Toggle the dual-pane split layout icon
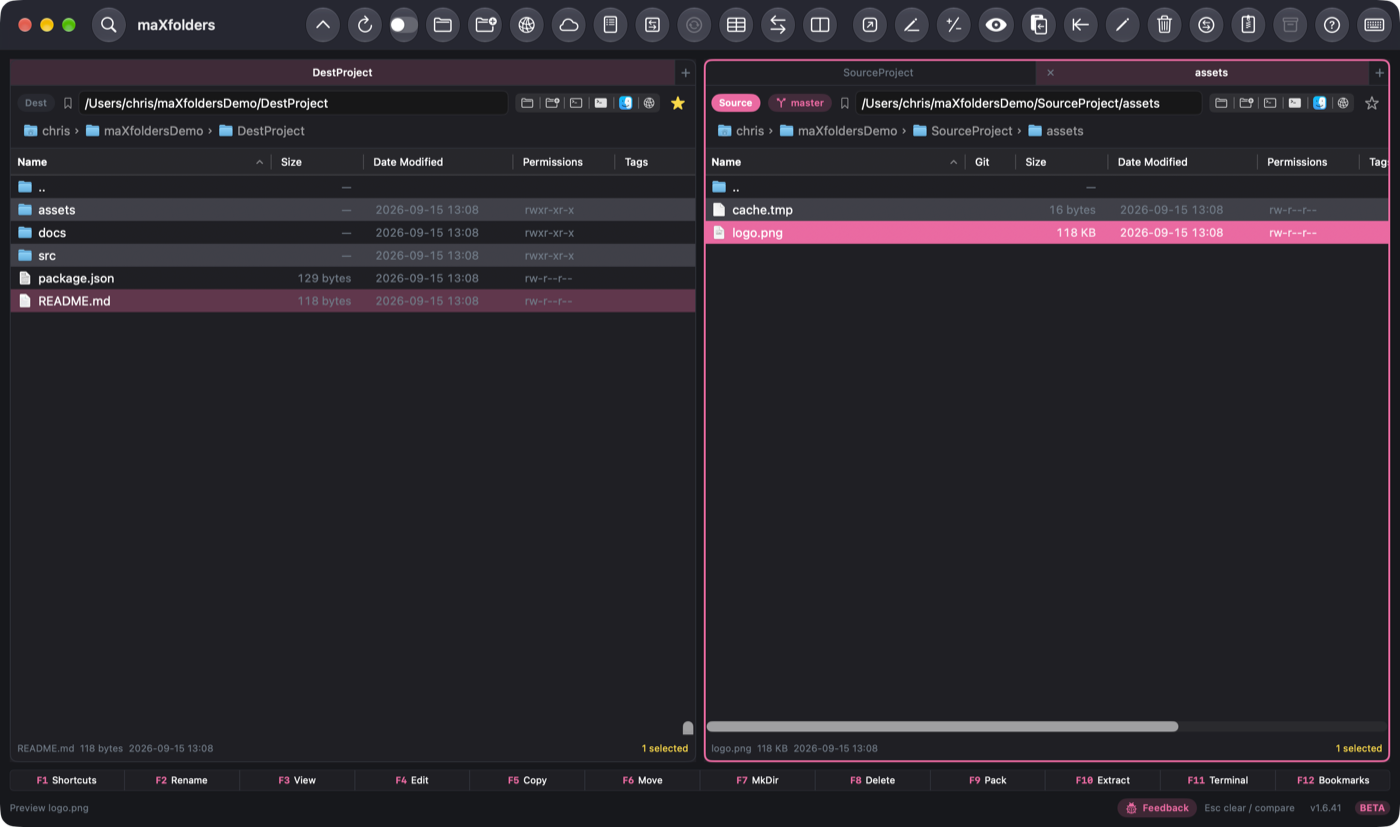Image resolution: width=1400 pixels, height=827 pixels. (x=820, y=25)
